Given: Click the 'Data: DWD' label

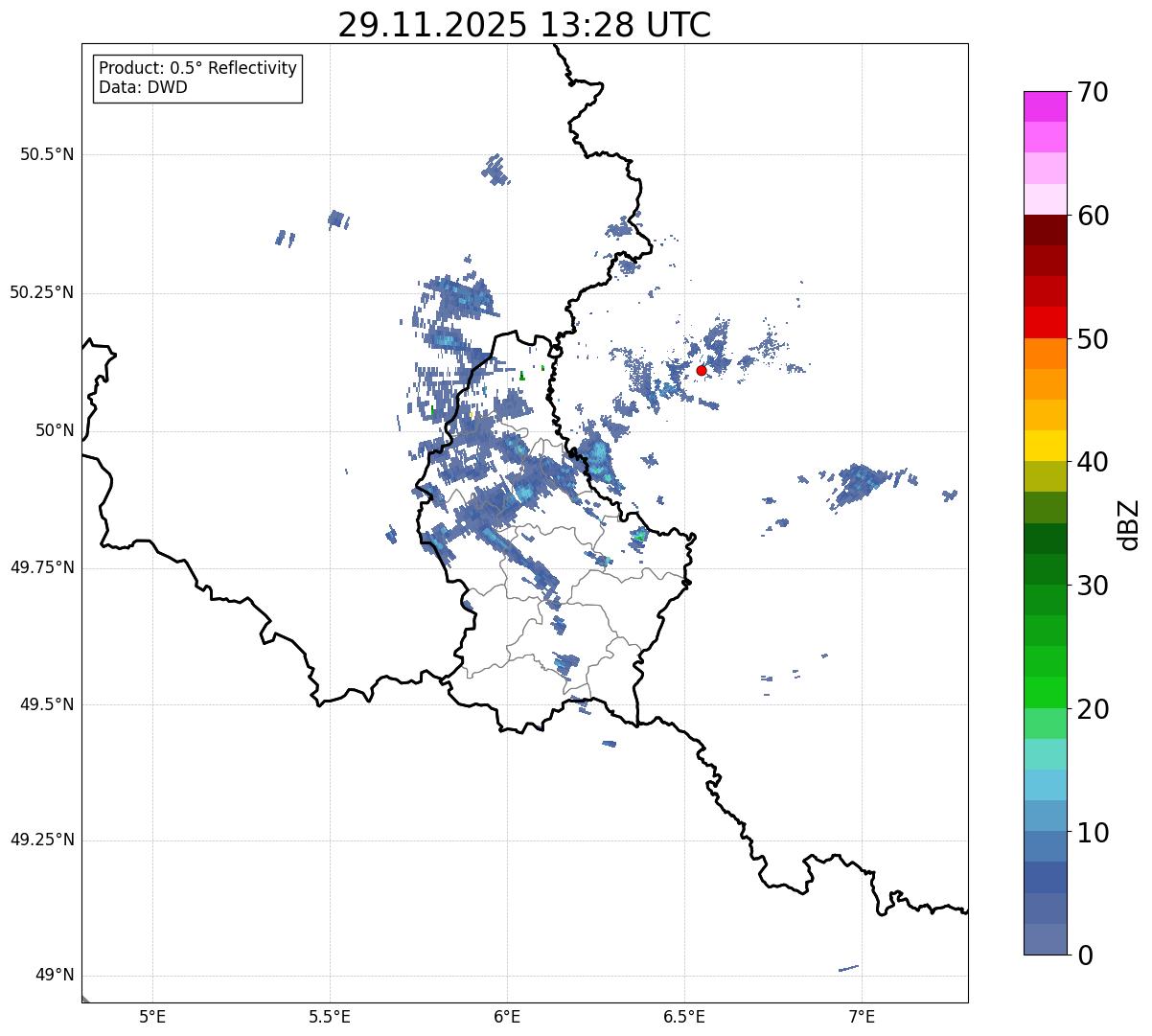Looking at the screenshot, I should point(144,87).
